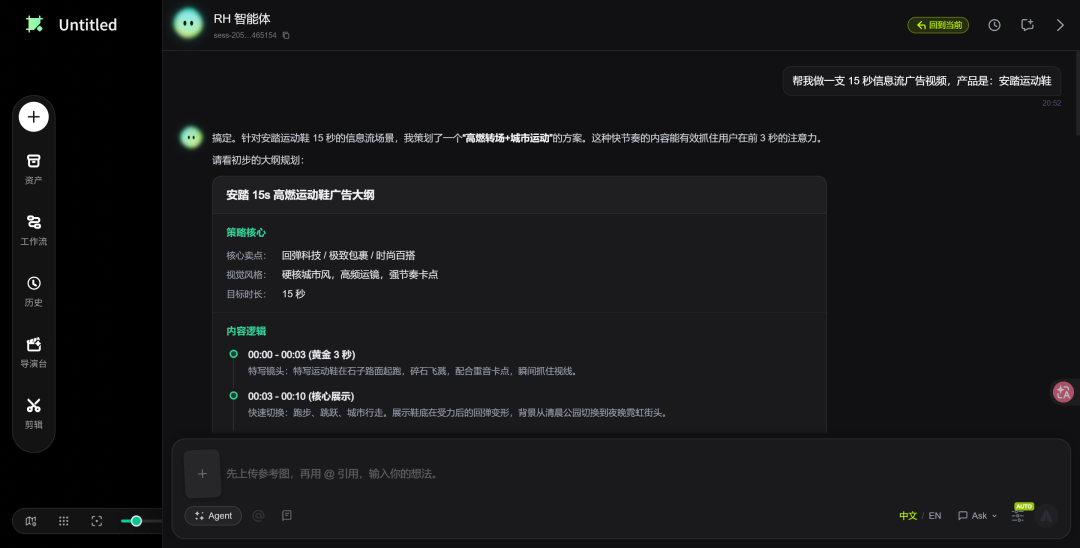This screenshot has height=548, width=1080.
Task: Click the 策略核心 section heading
Action: 246,233
